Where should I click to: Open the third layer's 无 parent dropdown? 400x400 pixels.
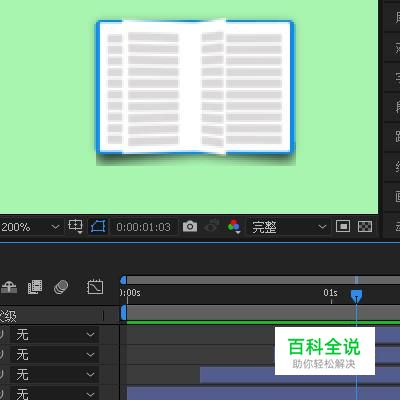[54, 375]
